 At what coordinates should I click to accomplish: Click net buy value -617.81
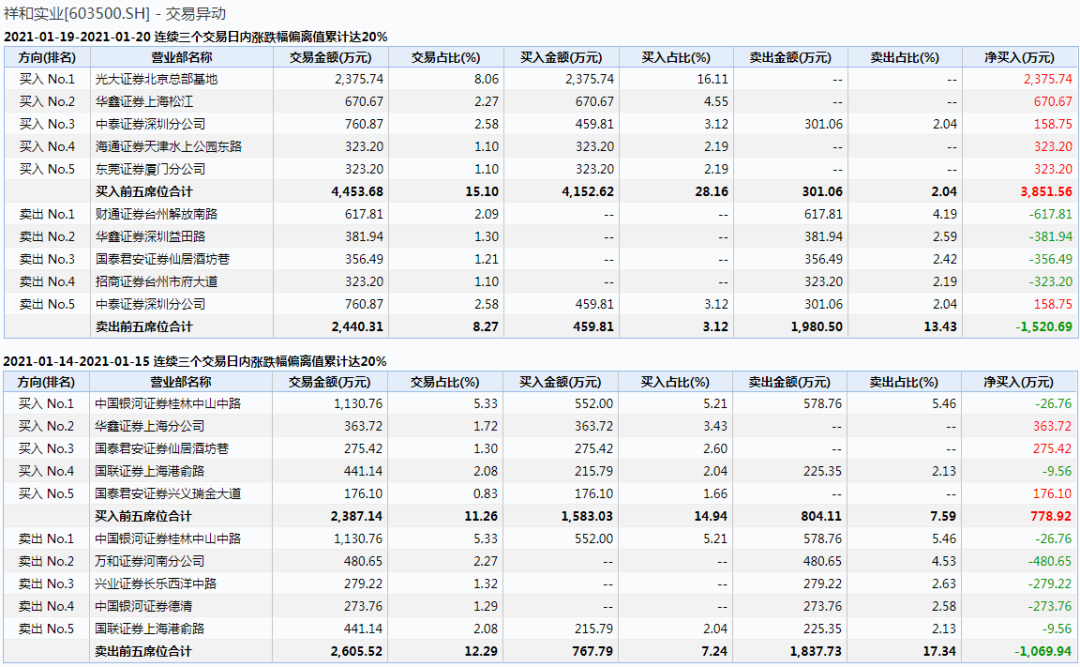(x=1051, y=214)
